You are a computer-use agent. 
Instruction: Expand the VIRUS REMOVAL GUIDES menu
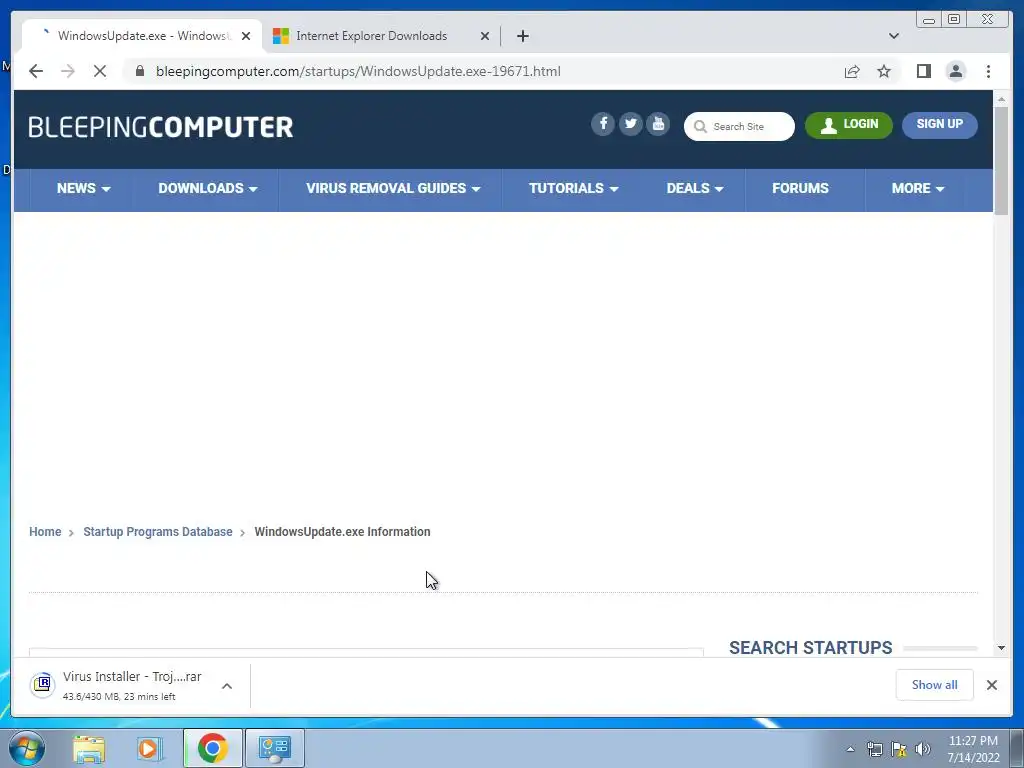click(393, 189)
